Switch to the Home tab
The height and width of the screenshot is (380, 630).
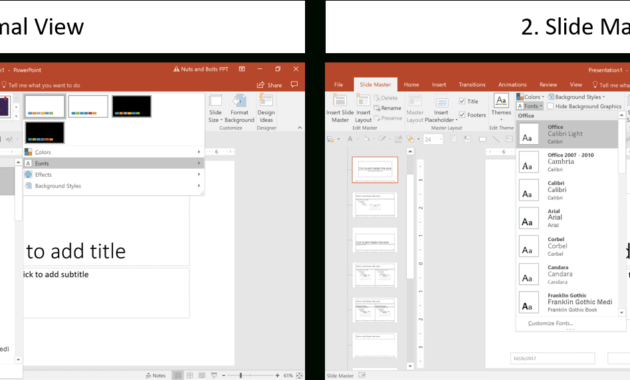tap(411, 84)
